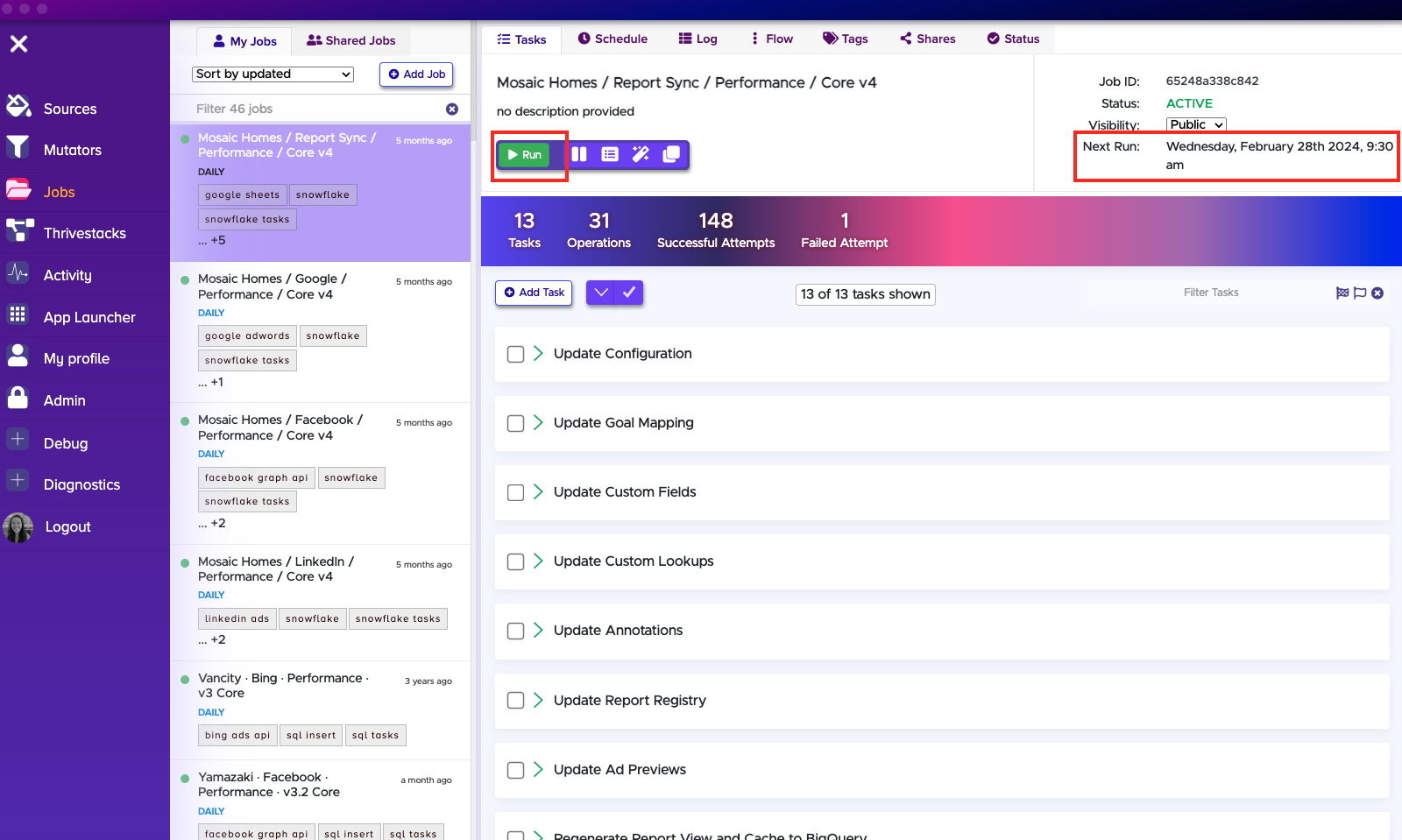Click the Add Job button

(416, 74)
